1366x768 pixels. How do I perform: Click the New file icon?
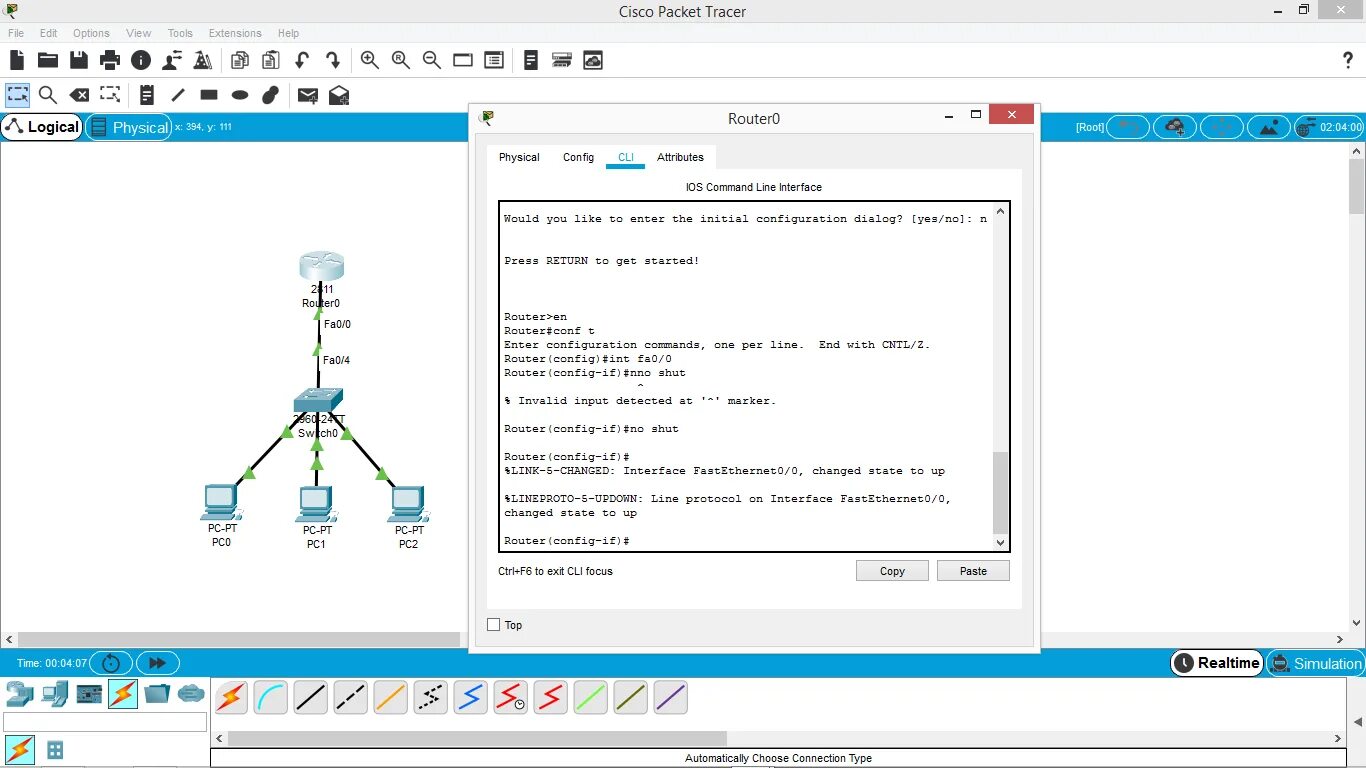tap(17, 60)
